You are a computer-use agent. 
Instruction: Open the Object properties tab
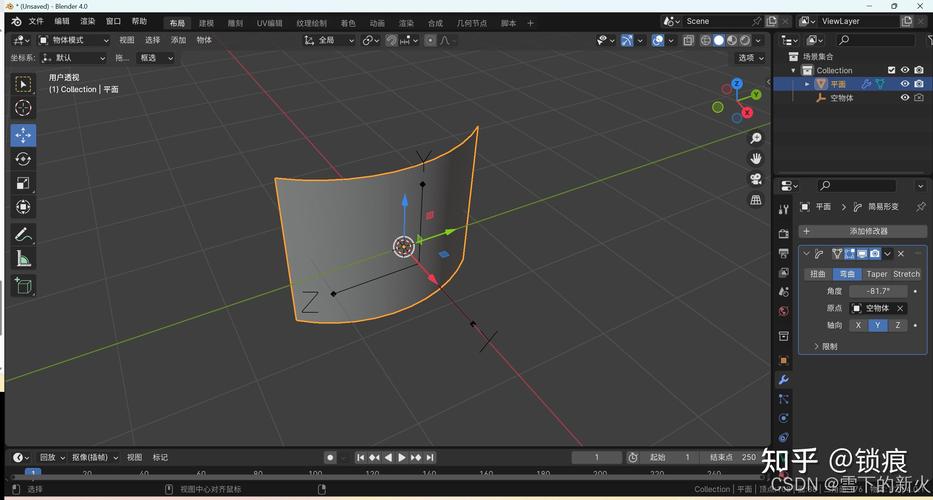pos(784,360)
